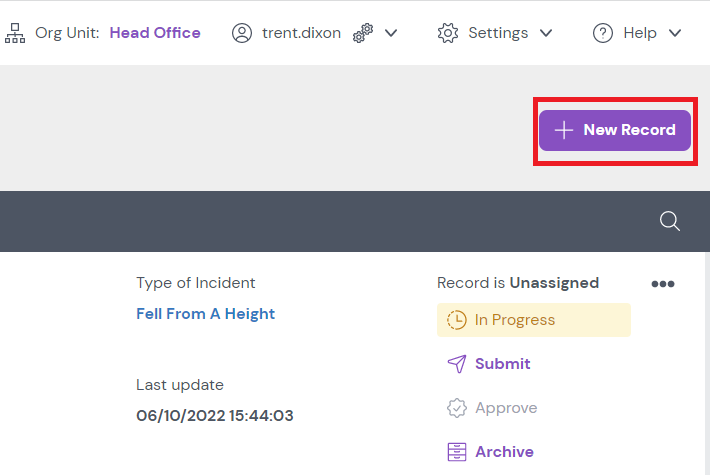The image size is (710, 475).
Task: Click the Archive box icon
Action: tap(456, 452)
